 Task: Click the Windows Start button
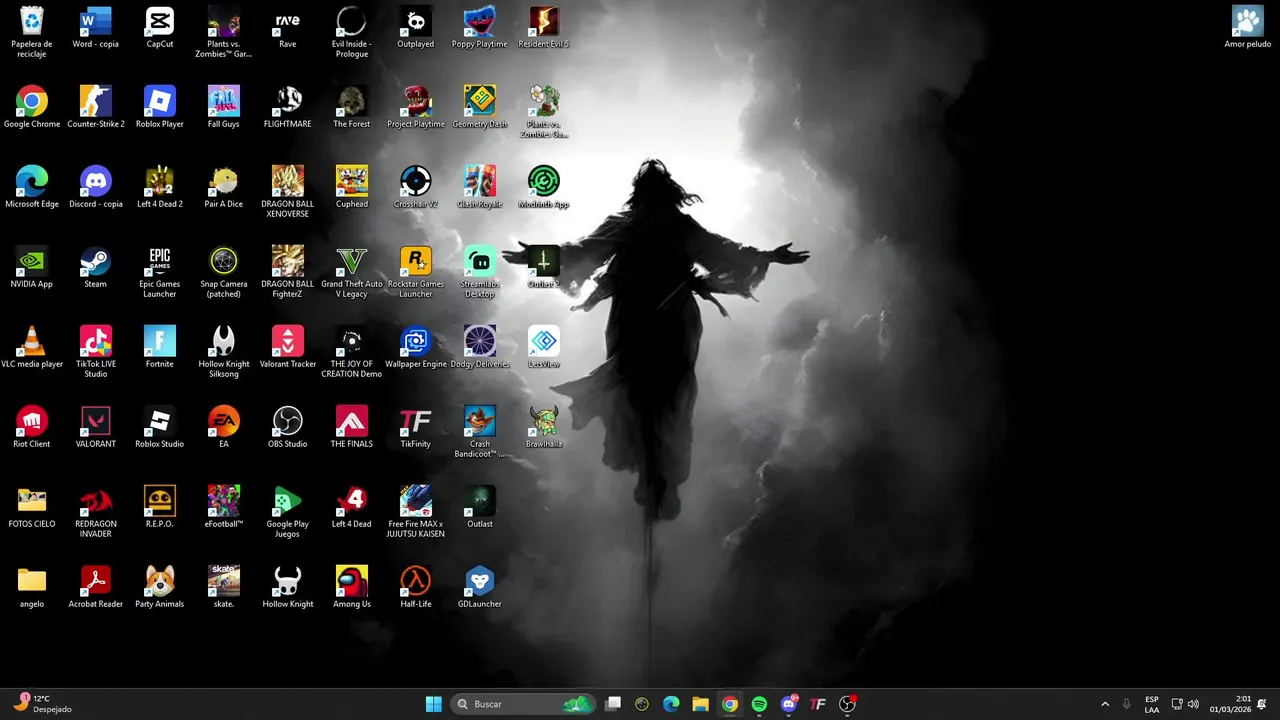(434, 704)
